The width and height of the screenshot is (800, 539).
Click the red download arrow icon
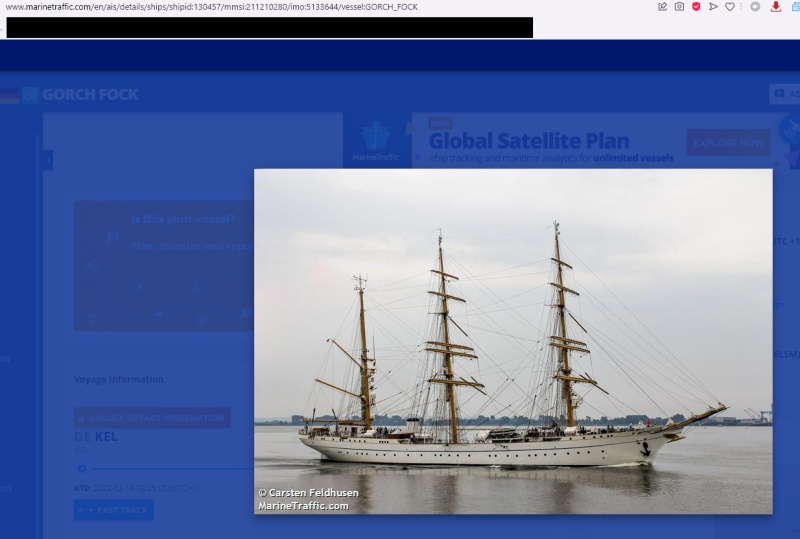775,7
